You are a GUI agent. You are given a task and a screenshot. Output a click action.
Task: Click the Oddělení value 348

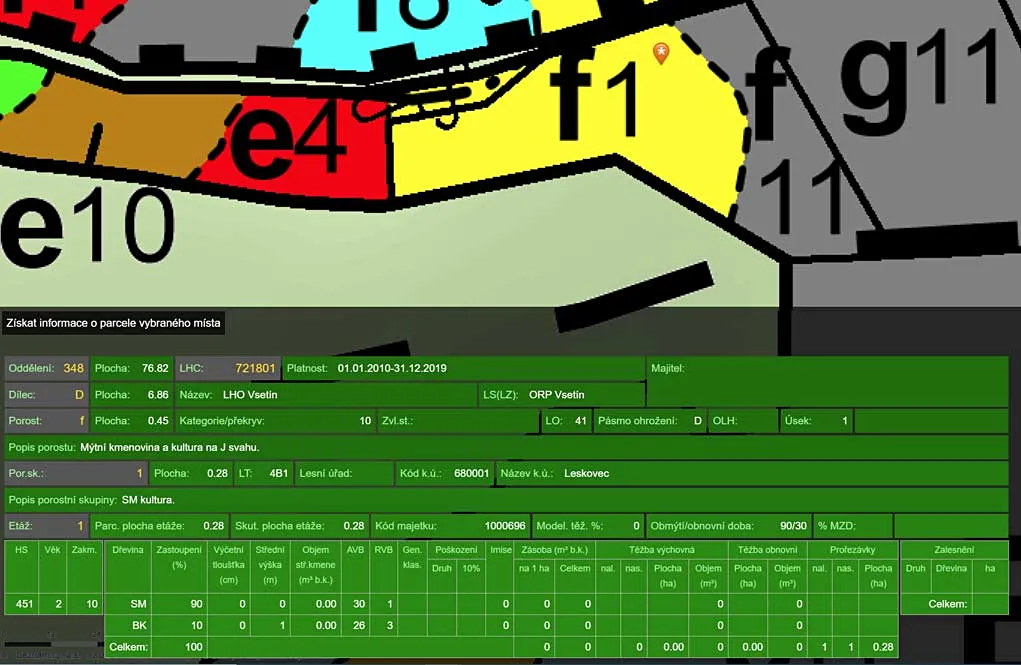coord(73,368)
